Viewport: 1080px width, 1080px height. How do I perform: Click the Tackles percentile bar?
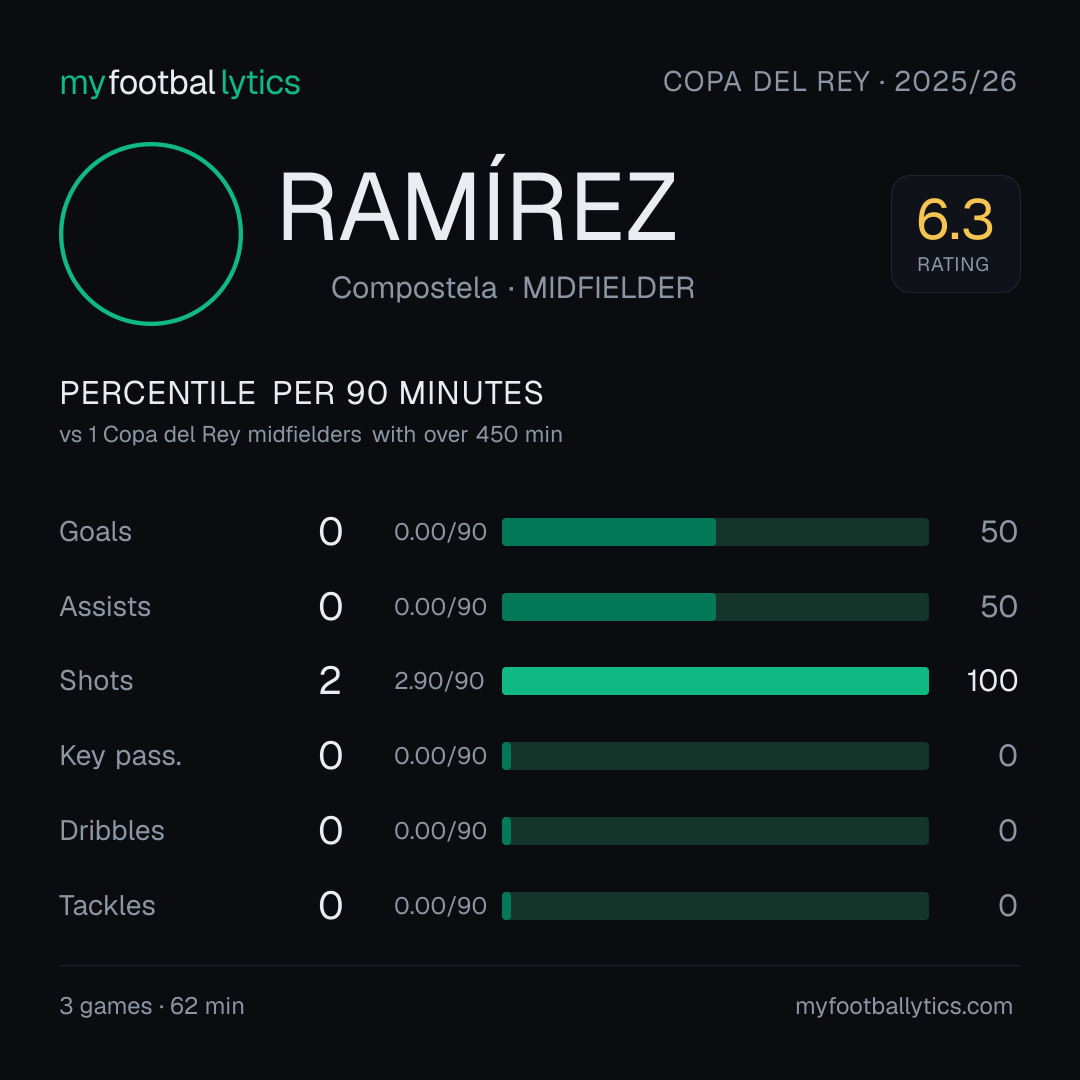tap(715, 906)
